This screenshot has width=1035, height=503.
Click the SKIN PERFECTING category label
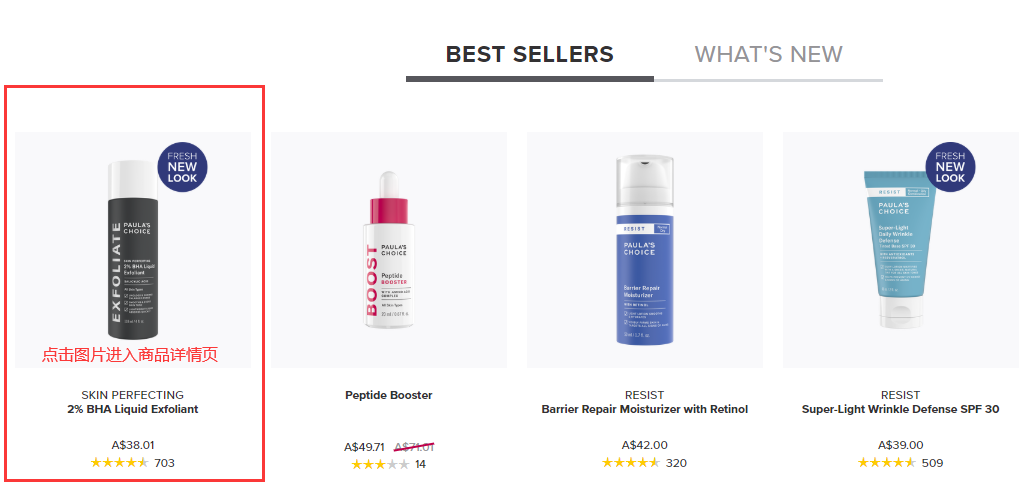pos(132,395)
